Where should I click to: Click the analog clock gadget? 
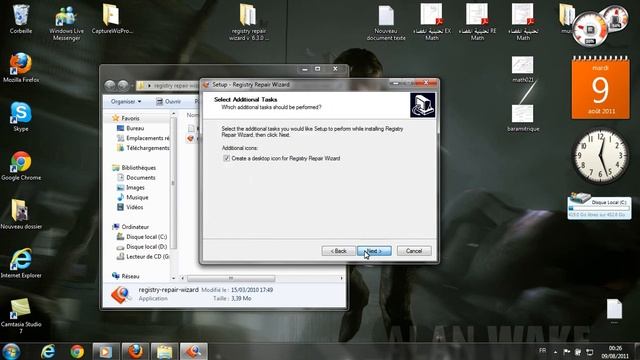point(600,156)
